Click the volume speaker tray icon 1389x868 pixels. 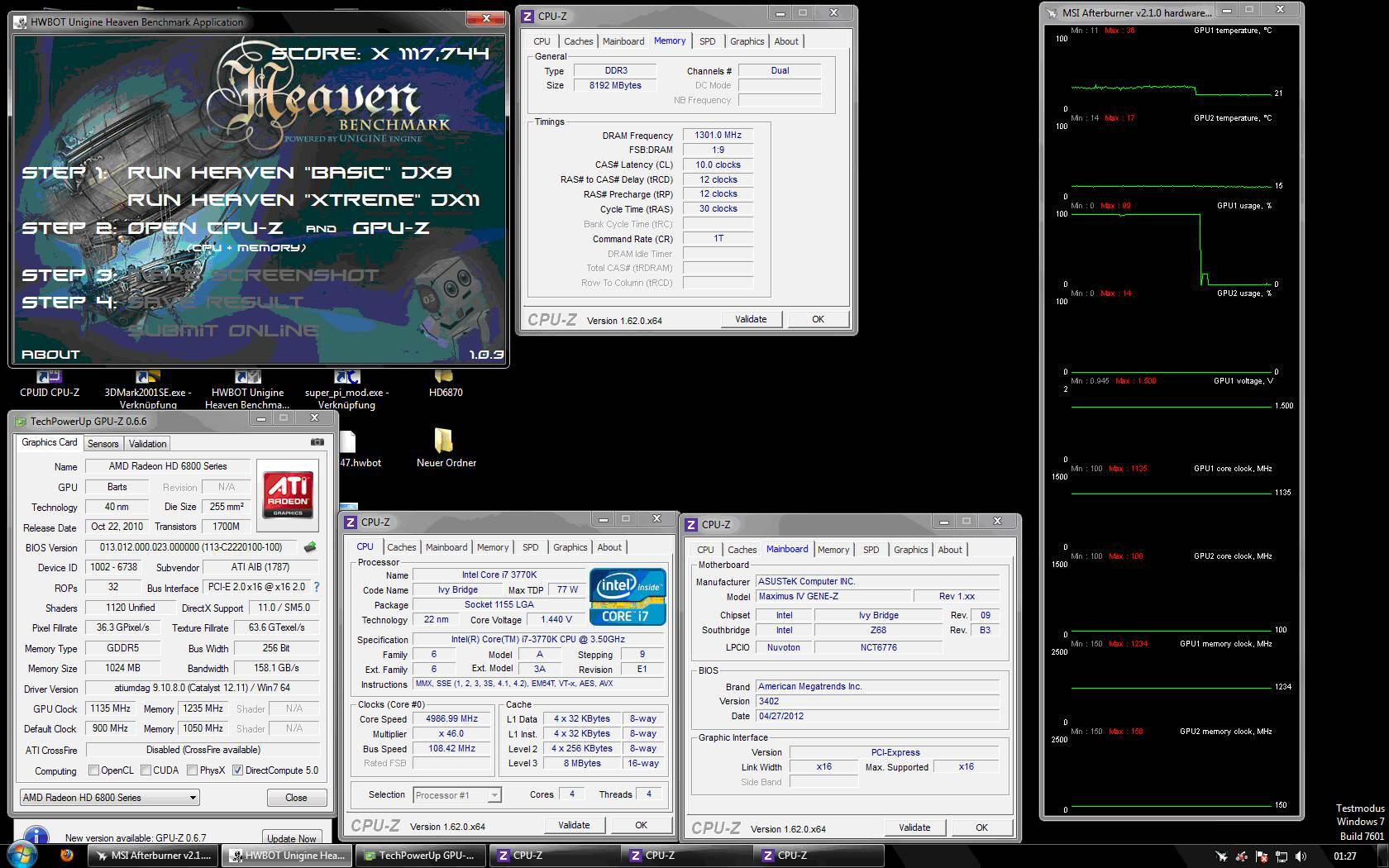tap(1300, 856)
